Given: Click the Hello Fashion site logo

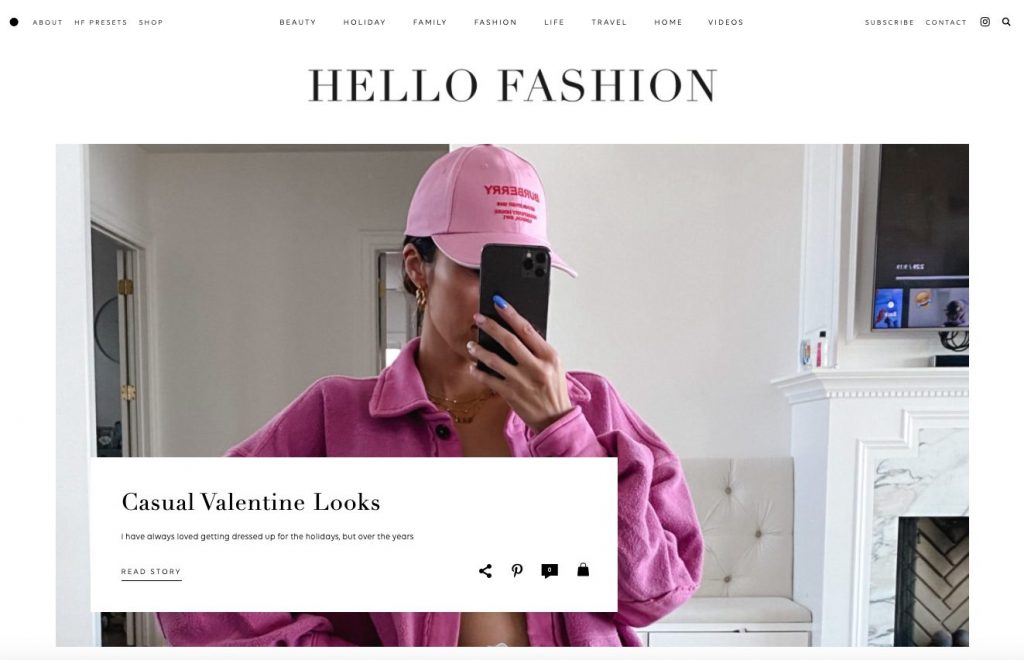Looking at the screenshot, I should pos(513,86).
